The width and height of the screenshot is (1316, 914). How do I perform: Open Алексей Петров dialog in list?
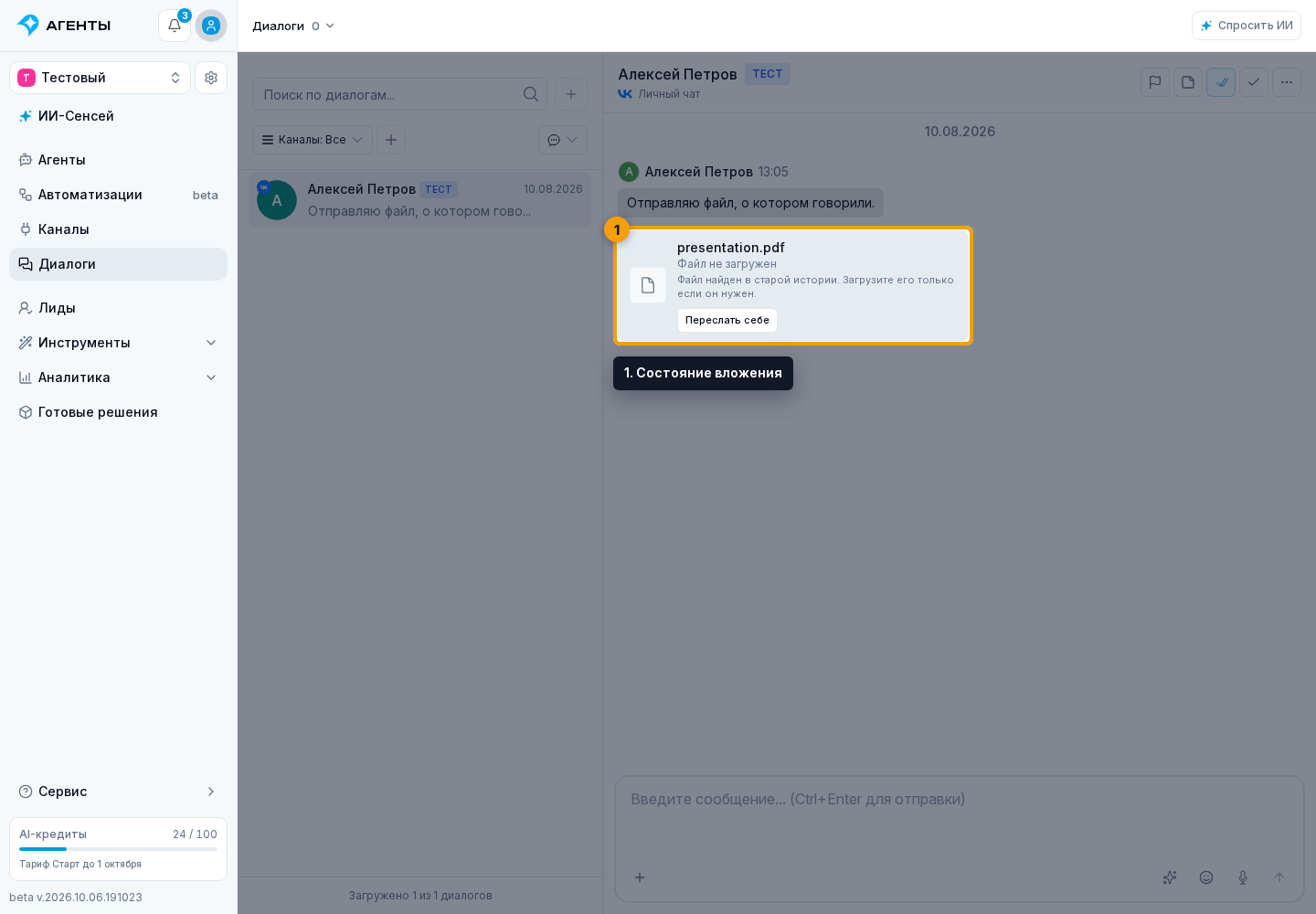pyautogui.click(x=419, y=200)
